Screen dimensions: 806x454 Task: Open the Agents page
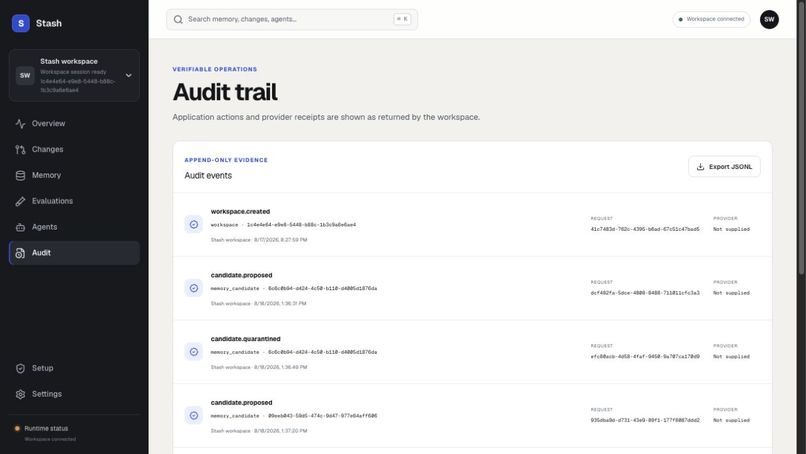coord(74,227)
